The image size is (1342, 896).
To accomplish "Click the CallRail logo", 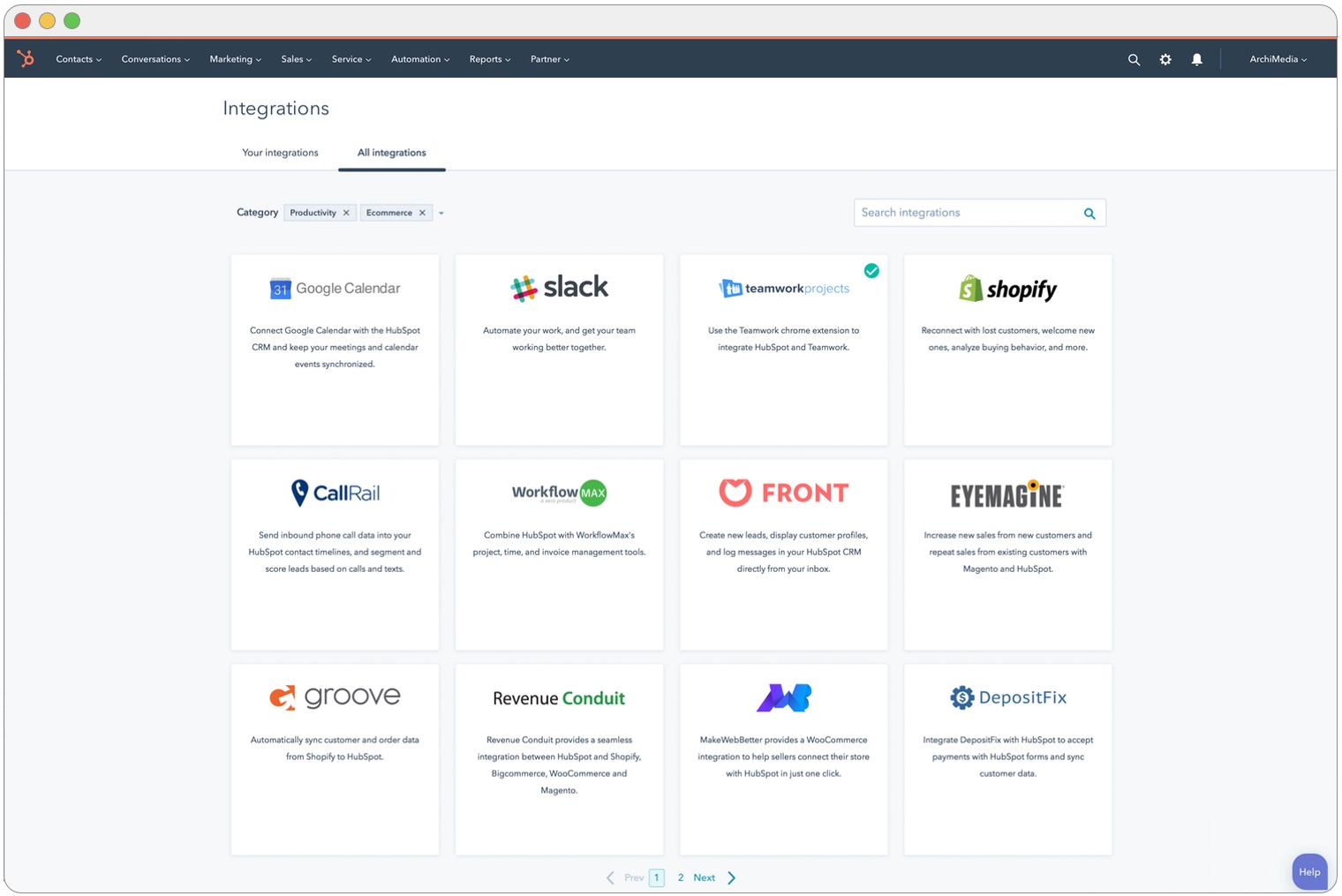I will point(335,493).
